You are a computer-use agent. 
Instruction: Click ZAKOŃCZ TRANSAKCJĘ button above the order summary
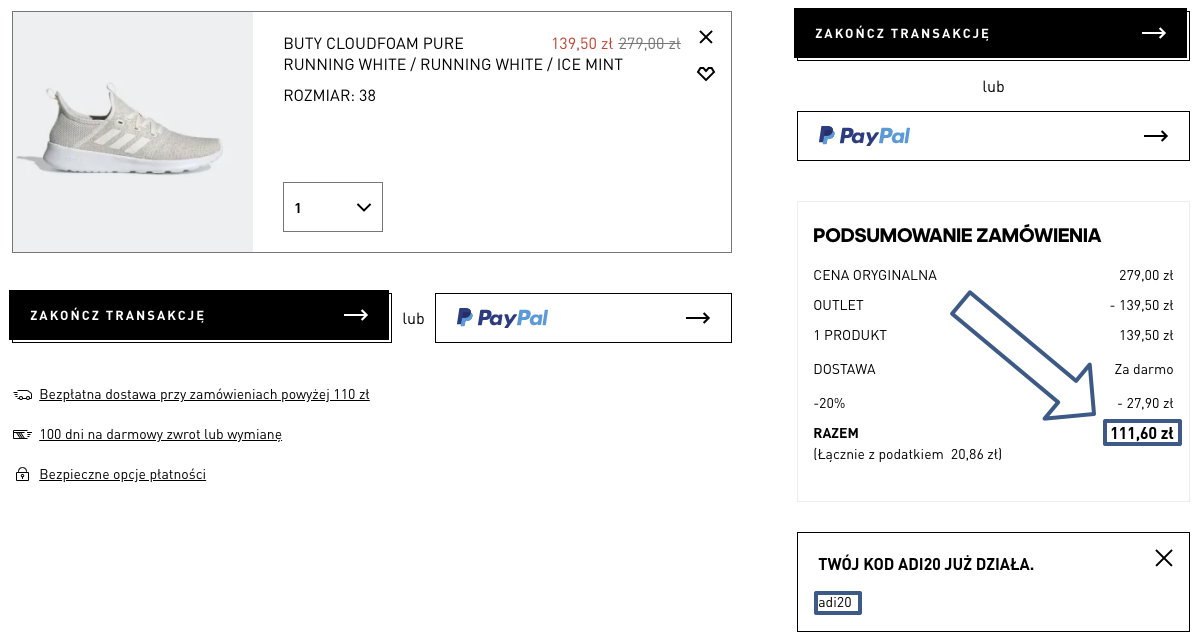(991, 33)
